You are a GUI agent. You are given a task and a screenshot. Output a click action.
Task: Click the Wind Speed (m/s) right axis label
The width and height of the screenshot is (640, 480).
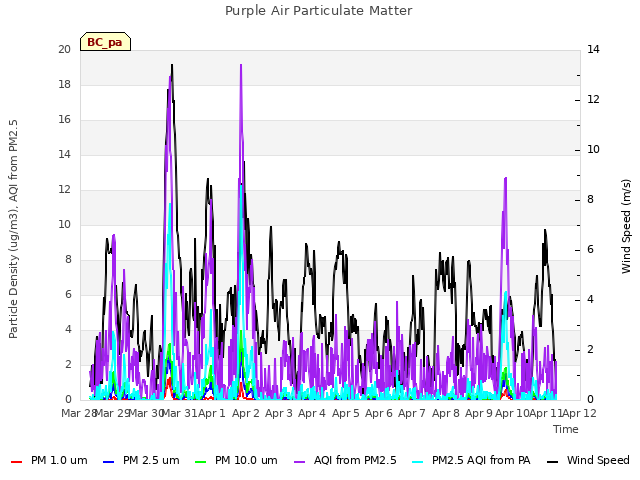(626, 226)
